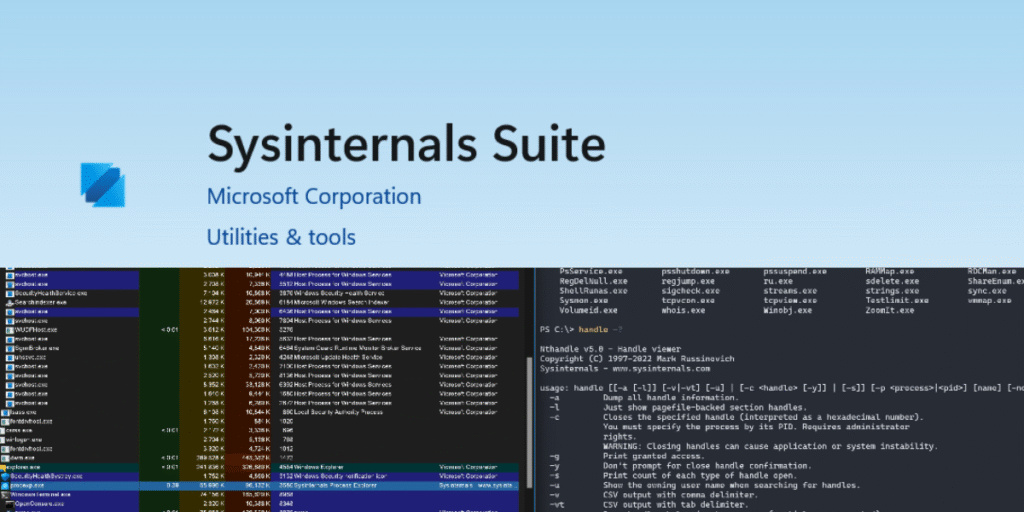
Task: Click 'Nthandle v5.0 - Handle viewer' line
Action: [x=610, y=349]
